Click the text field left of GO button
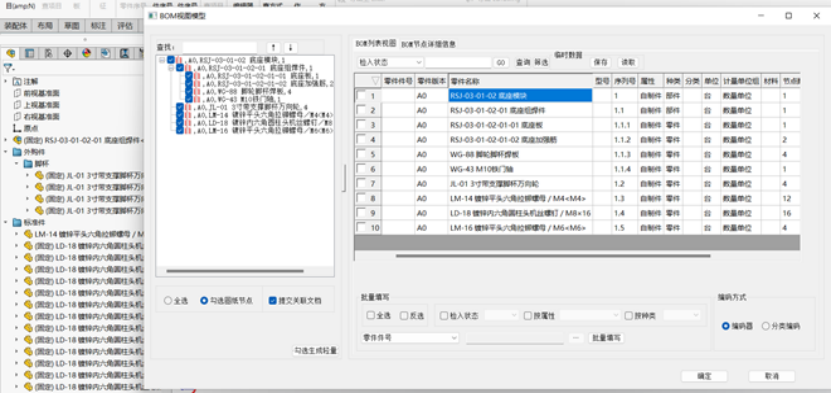Image resolution: width=831 pixels, height=394 pixels. coord(458,63)
